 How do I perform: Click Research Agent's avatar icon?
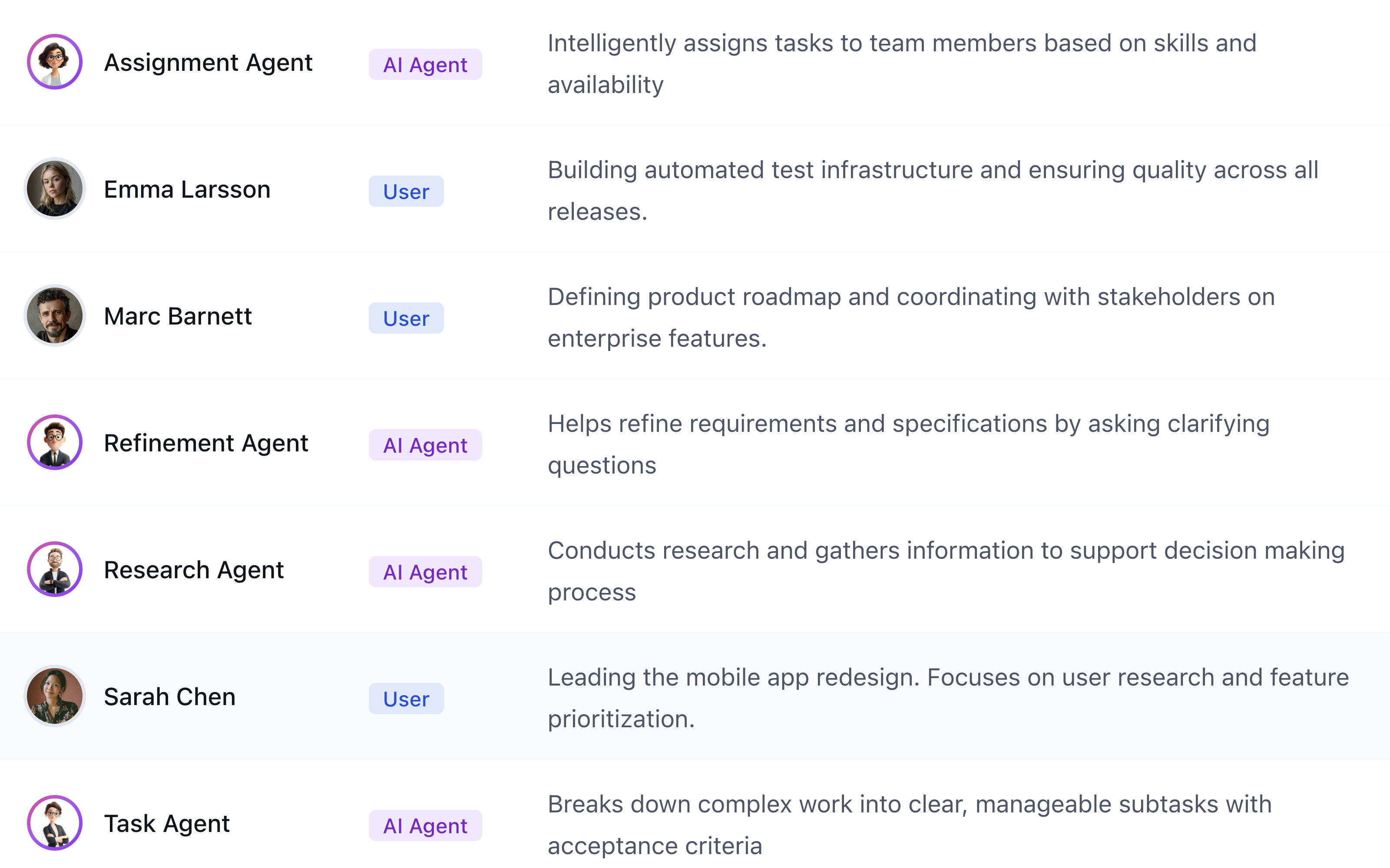pyautogui.click(x=55, y=570)
